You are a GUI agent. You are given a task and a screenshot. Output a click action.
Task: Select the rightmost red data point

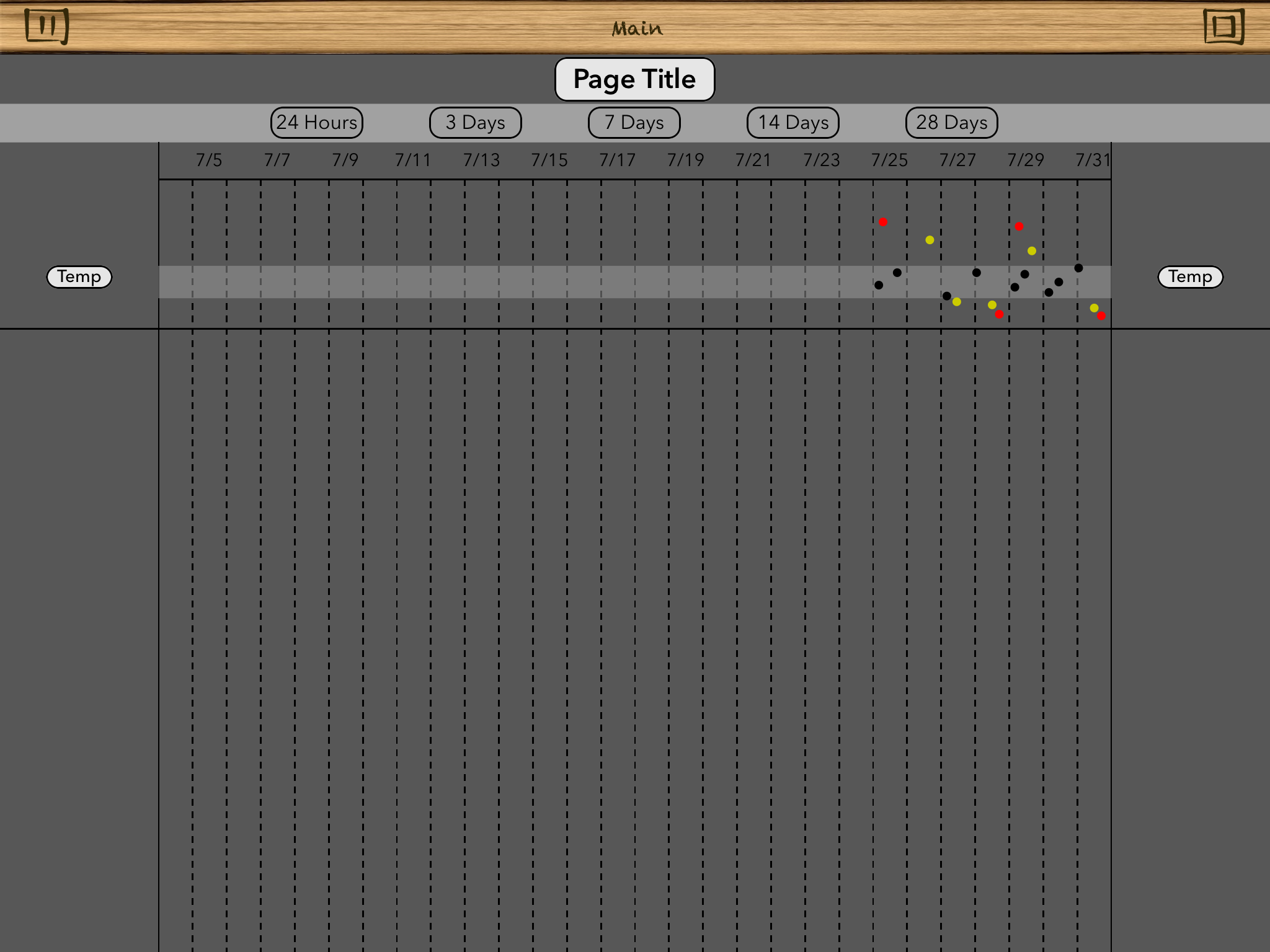click(1101, 316)
